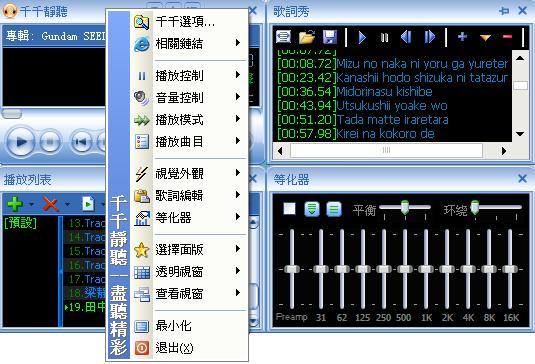Click the 視覺外觀 lightning icon
Viewport: 535px width, 364px height.
[142, 174]
